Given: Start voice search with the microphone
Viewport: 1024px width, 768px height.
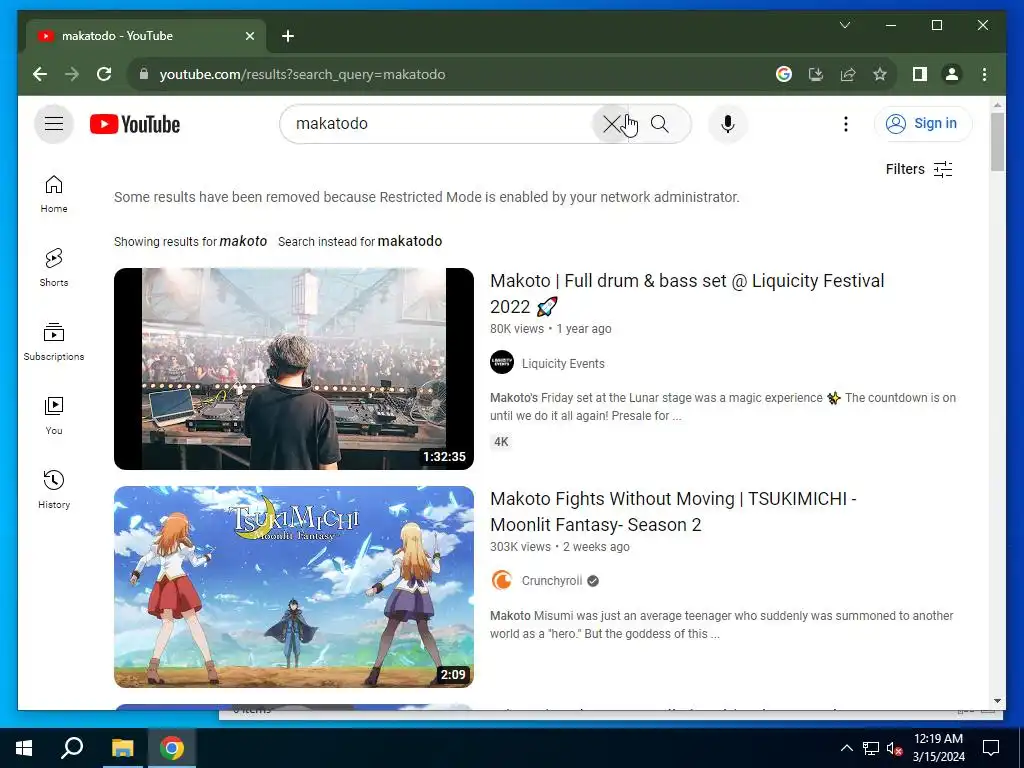Looking at the screenshot, I should tap(728, 124).
